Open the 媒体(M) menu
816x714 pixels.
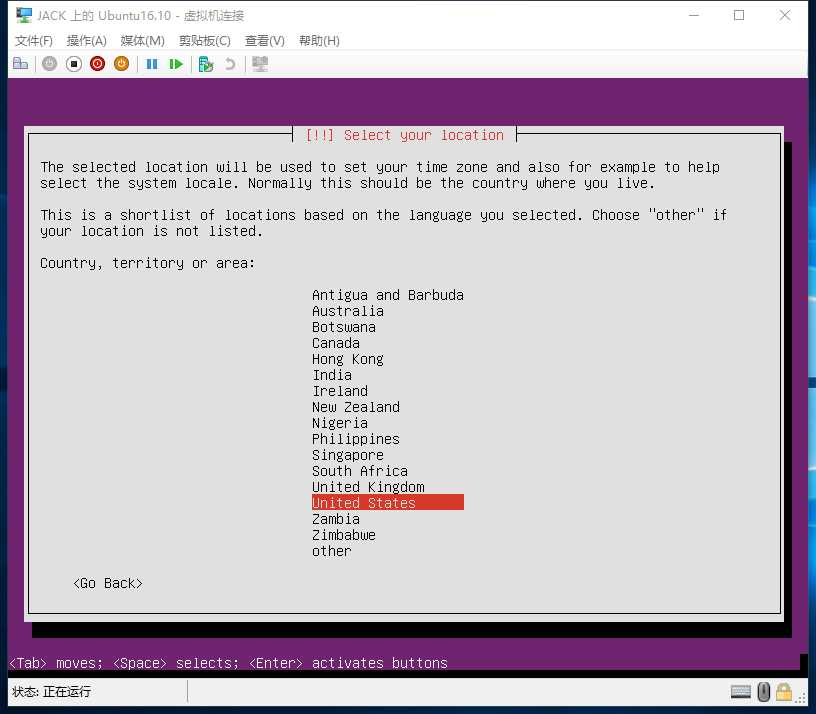(x=142, y=41)
